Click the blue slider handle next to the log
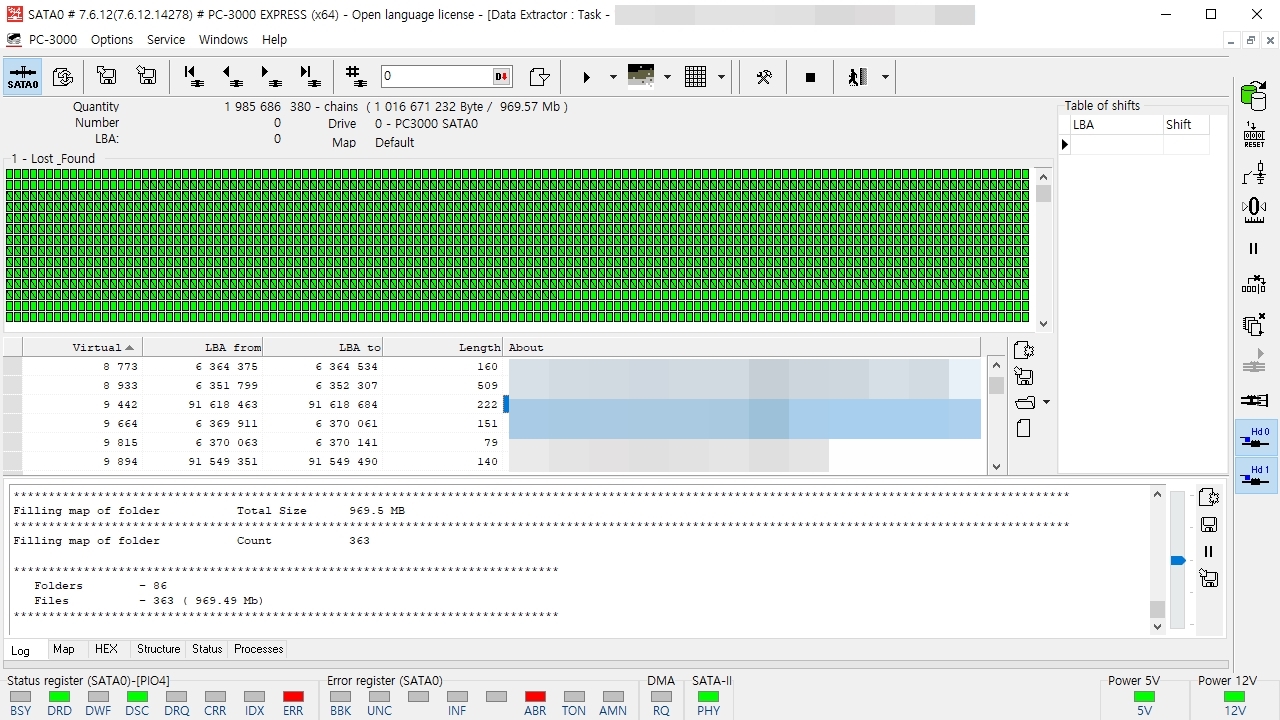Screen dimensions: 1280x720 click(1178, 560)
